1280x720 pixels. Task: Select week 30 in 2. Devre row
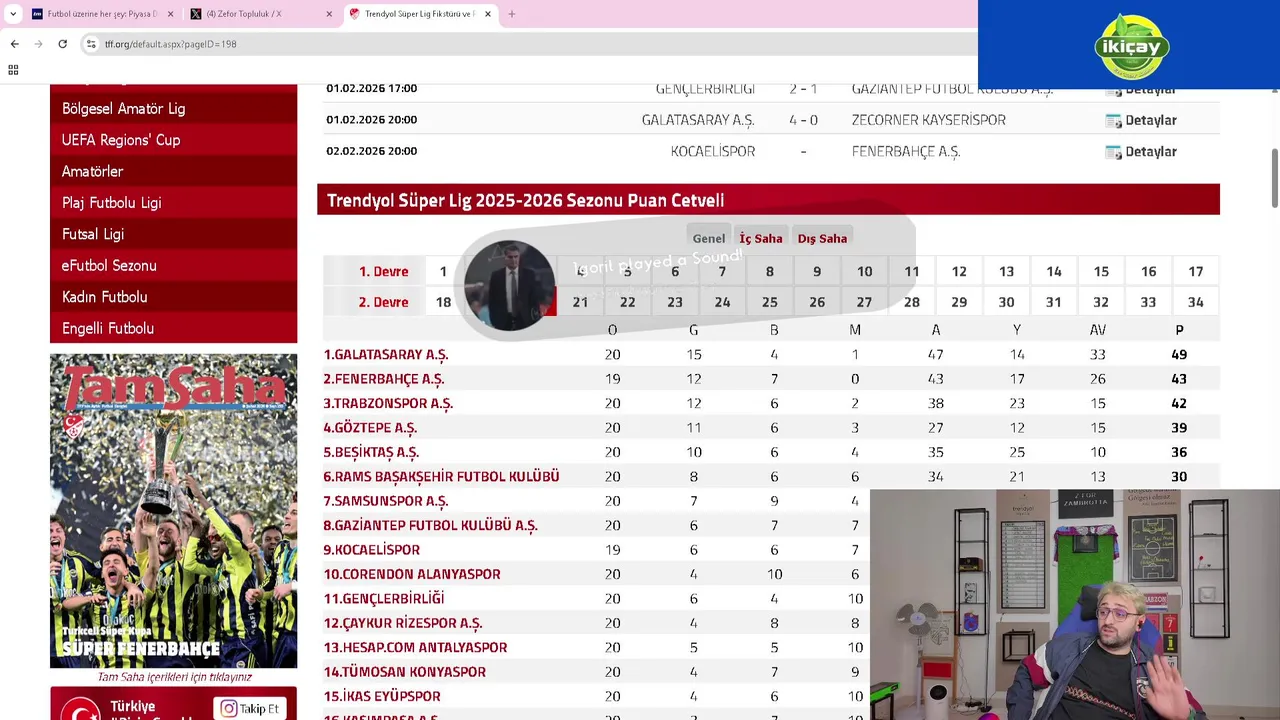1006,302
